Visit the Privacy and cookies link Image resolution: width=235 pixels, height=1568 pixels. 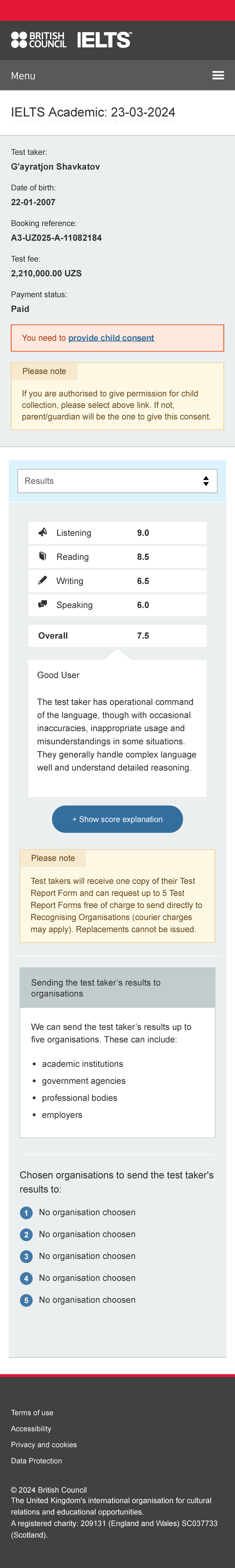pyautogui.click(x=44, y=1444)
